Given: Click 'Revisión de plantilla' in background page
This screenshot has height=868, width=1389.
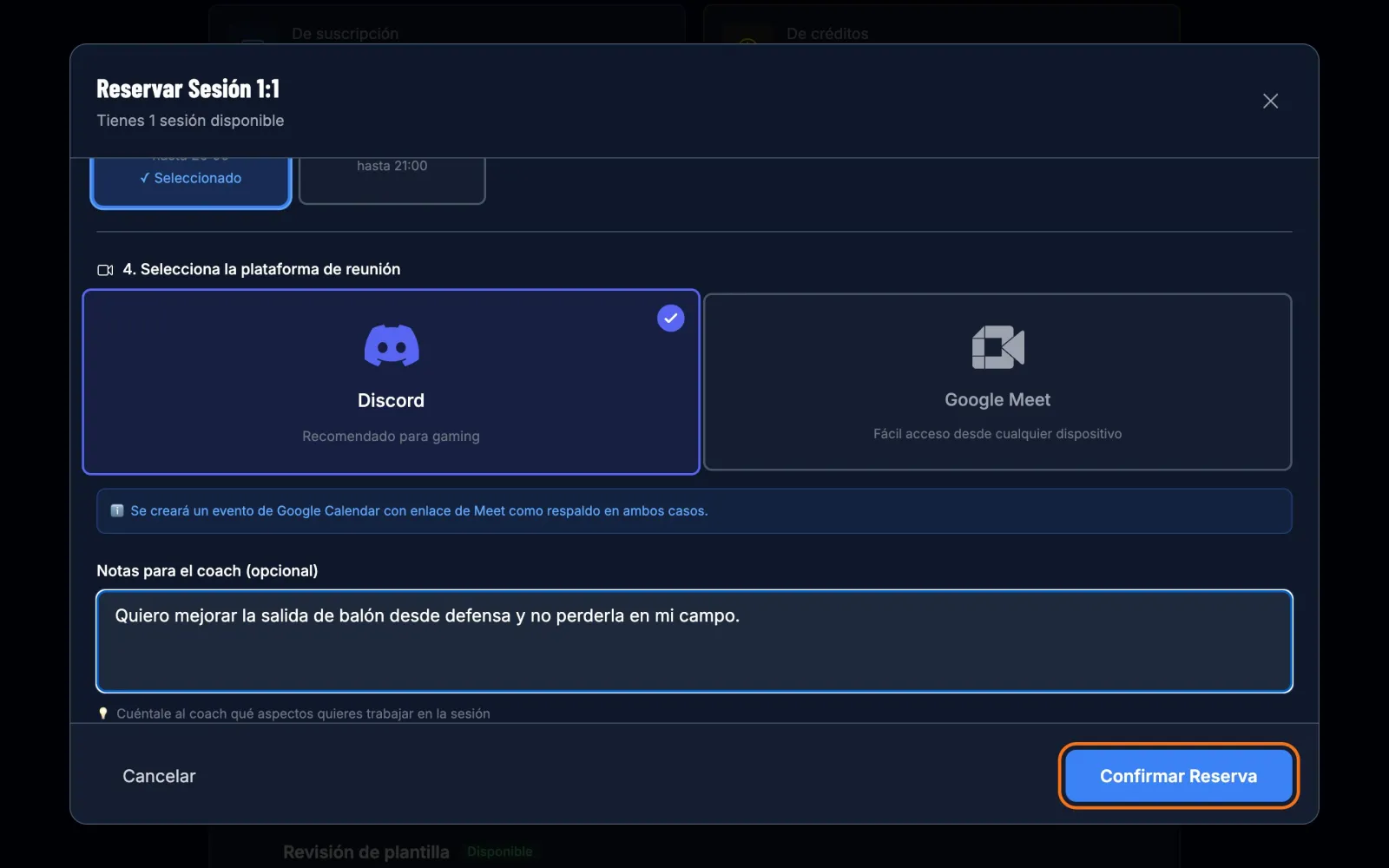Looking at the screenshot, I should (x=365, y=852).
